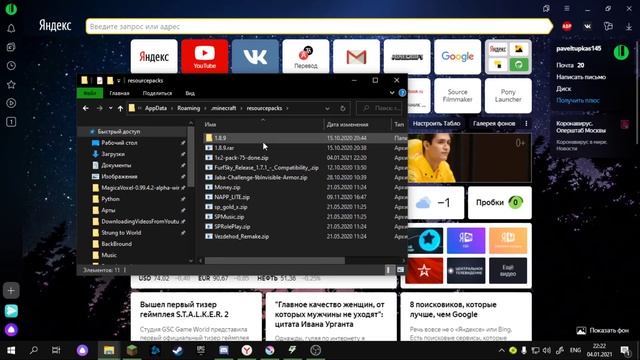The image size is (640, 360).
Task: Select the 1.8.9 folder row
Action: pyautogui.click(x=305, y=138)
